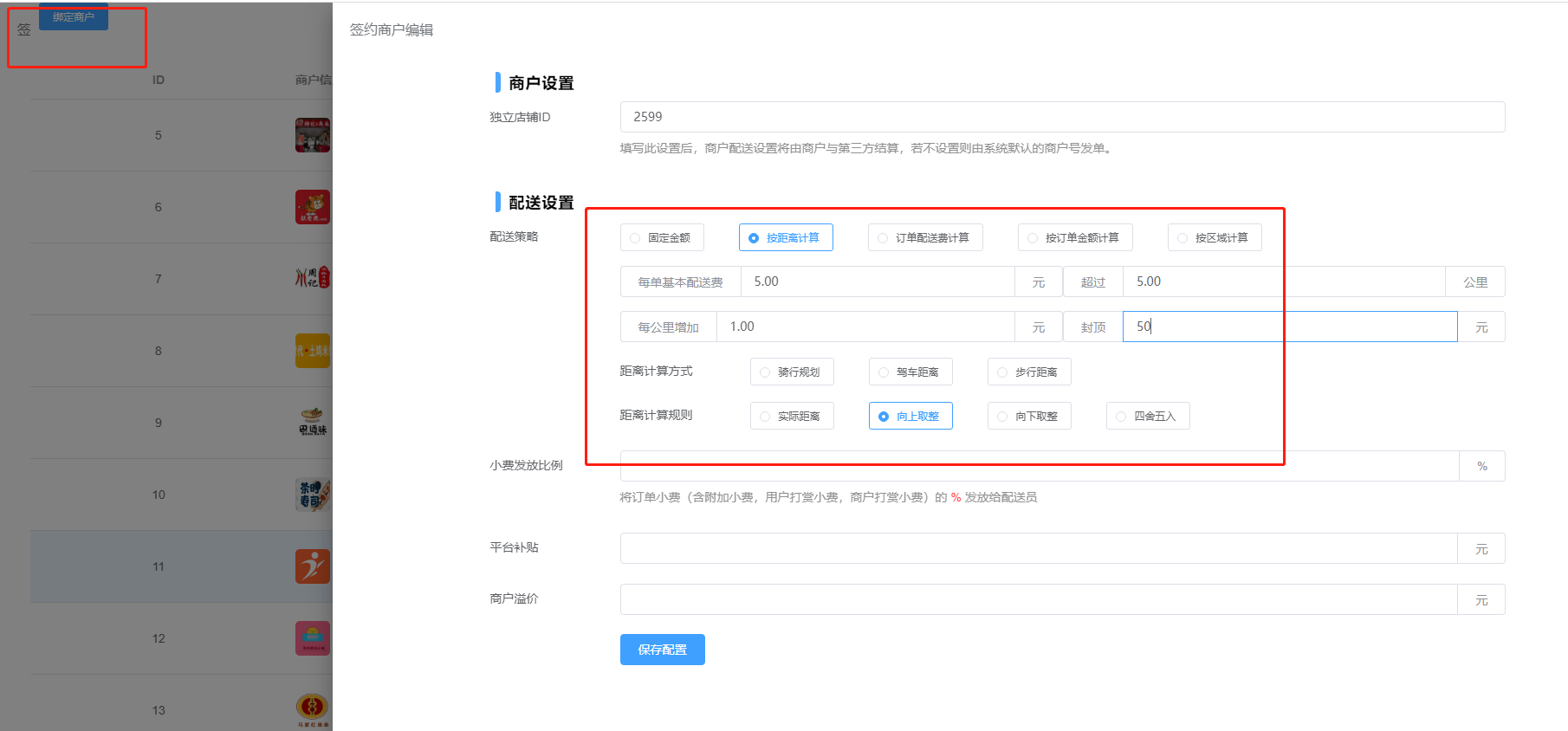Select 步行距离 distance calculation method
This screenshot has height=731, width=1568.
tap(1029, 372)
